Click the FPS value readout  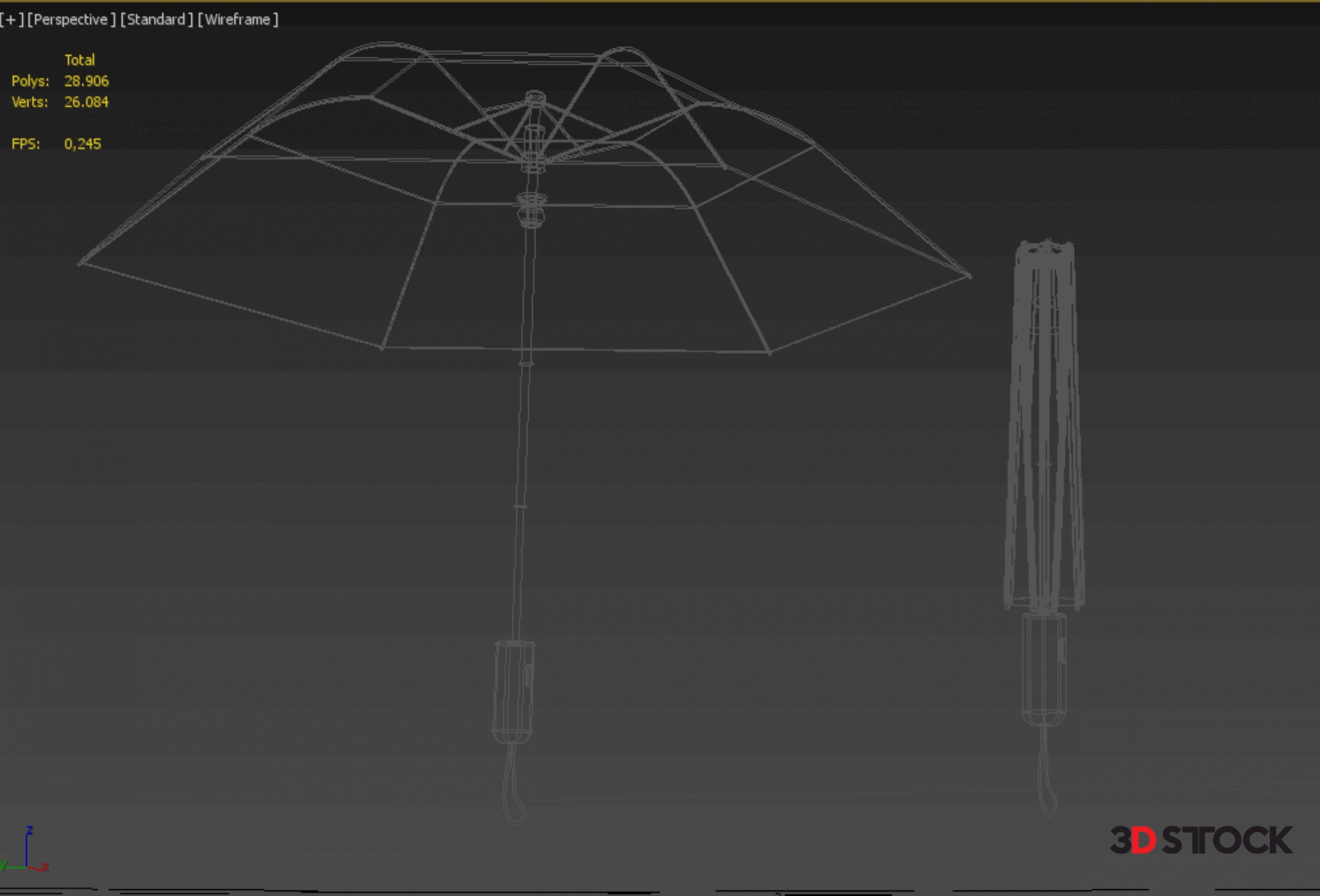click(82, 144)
